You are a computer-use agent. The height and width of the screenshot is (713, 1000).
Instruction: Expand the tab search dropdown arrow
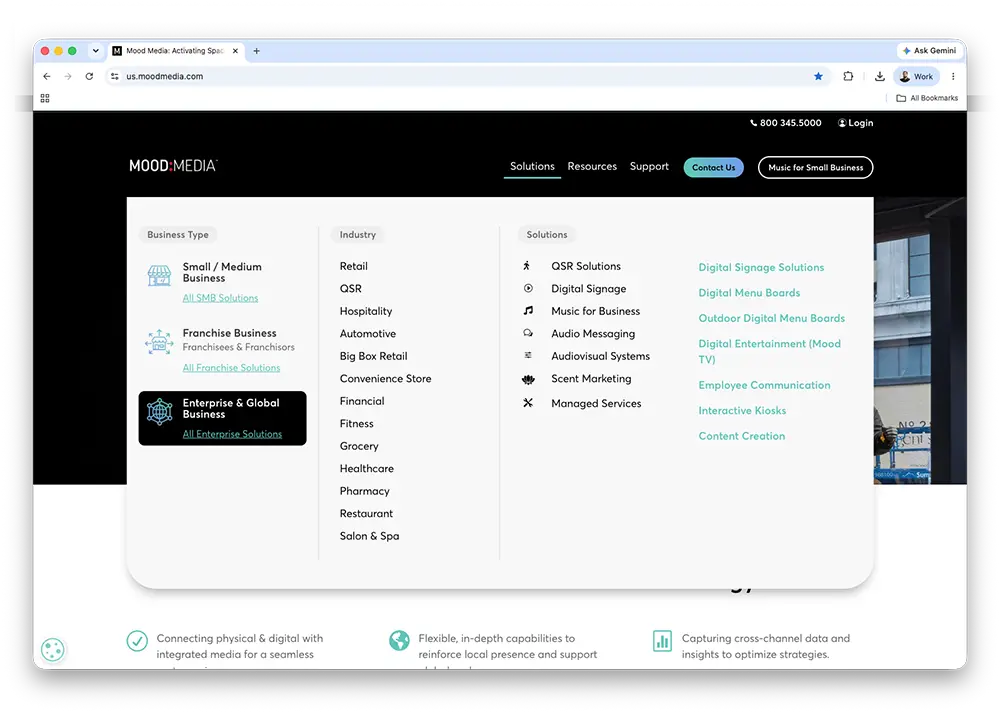point(96,51)
